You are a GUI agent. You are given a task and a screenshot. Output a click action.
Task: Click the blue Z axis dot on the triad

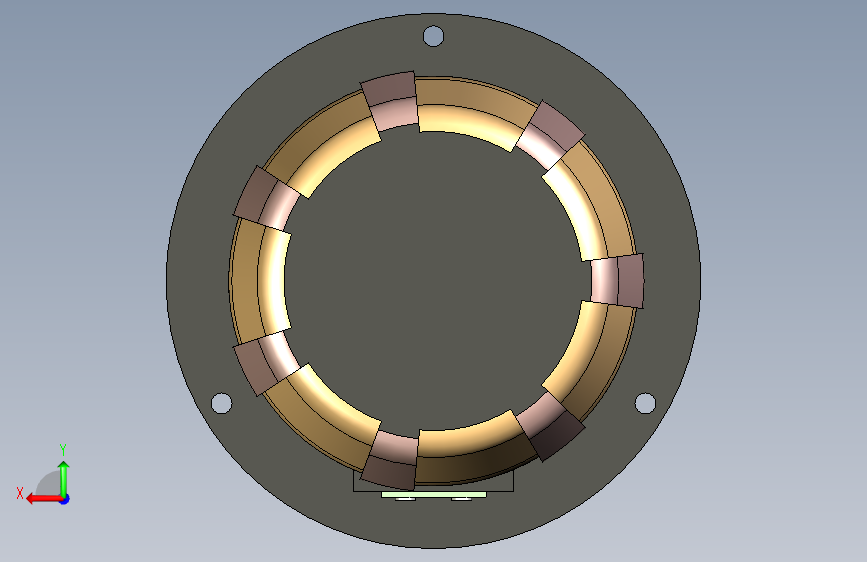click(x=65, y=499)
